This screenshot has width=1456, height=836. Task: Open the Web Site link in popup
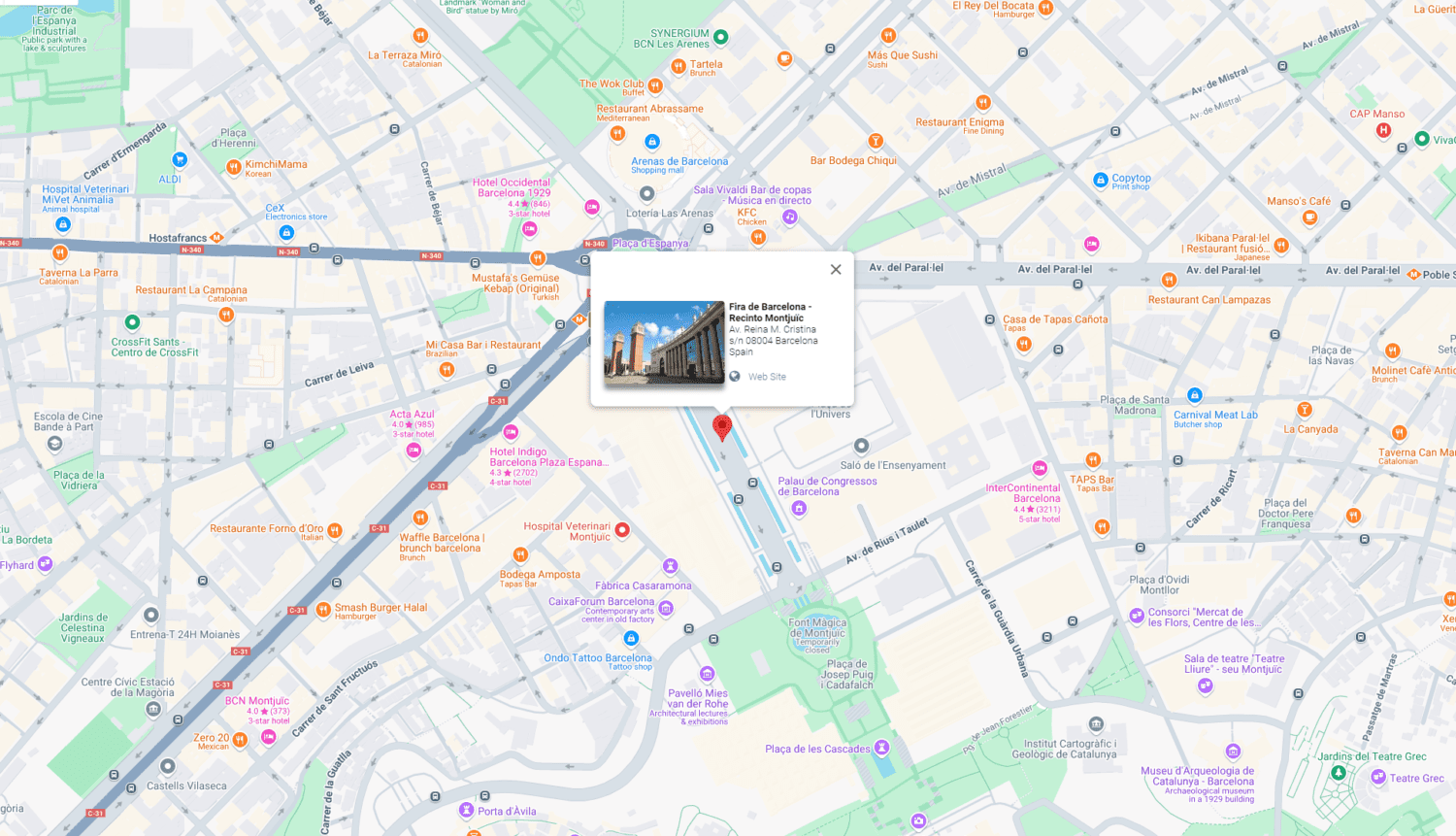(x=767, y=377)
